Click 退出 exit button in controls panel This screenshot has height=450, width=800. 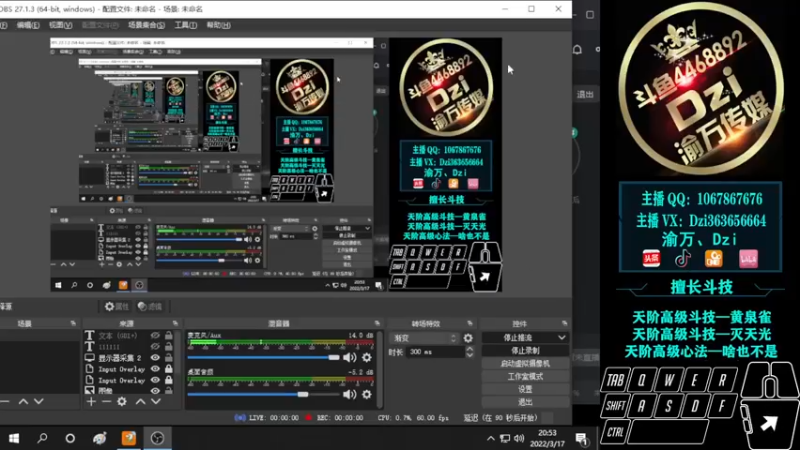[x=525, y=402]
